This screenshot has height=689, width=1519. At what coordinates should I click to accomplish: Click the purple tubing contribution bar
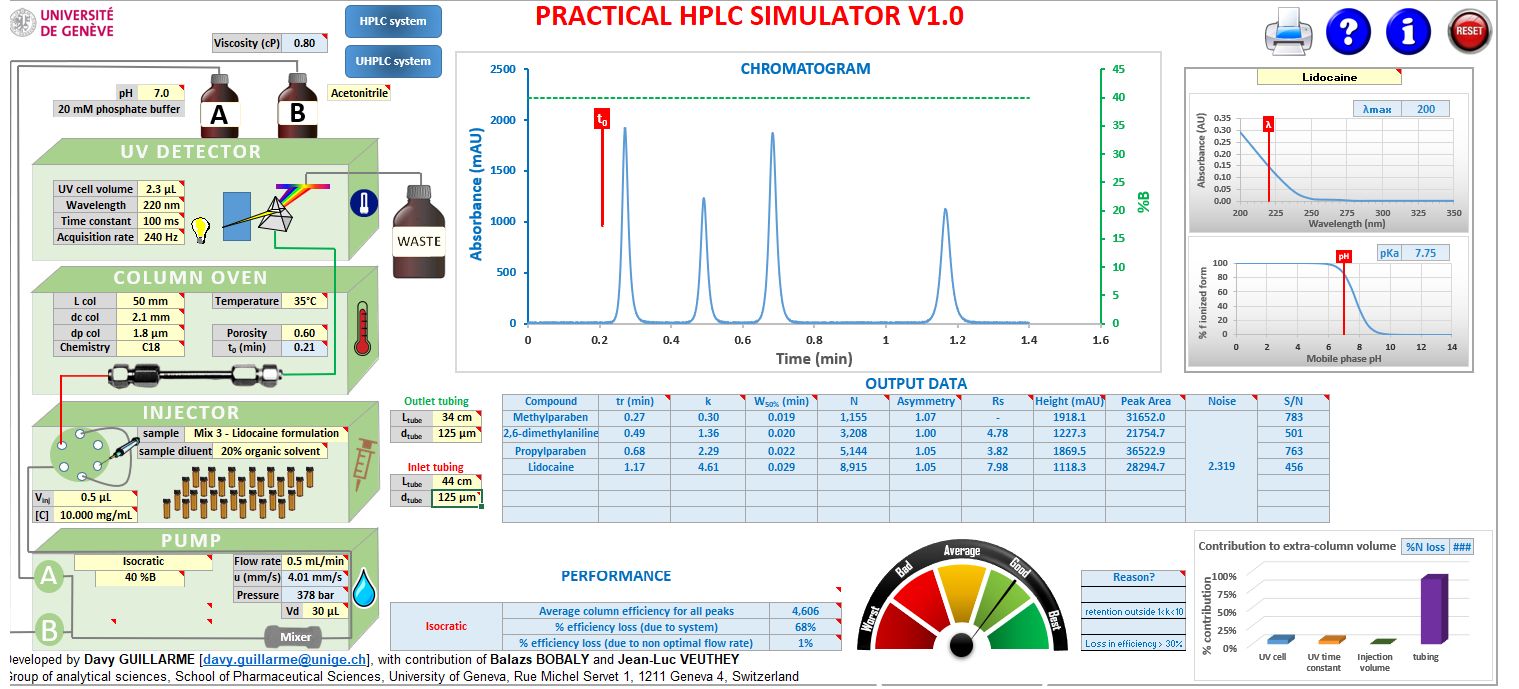(x=1433, y=609)
